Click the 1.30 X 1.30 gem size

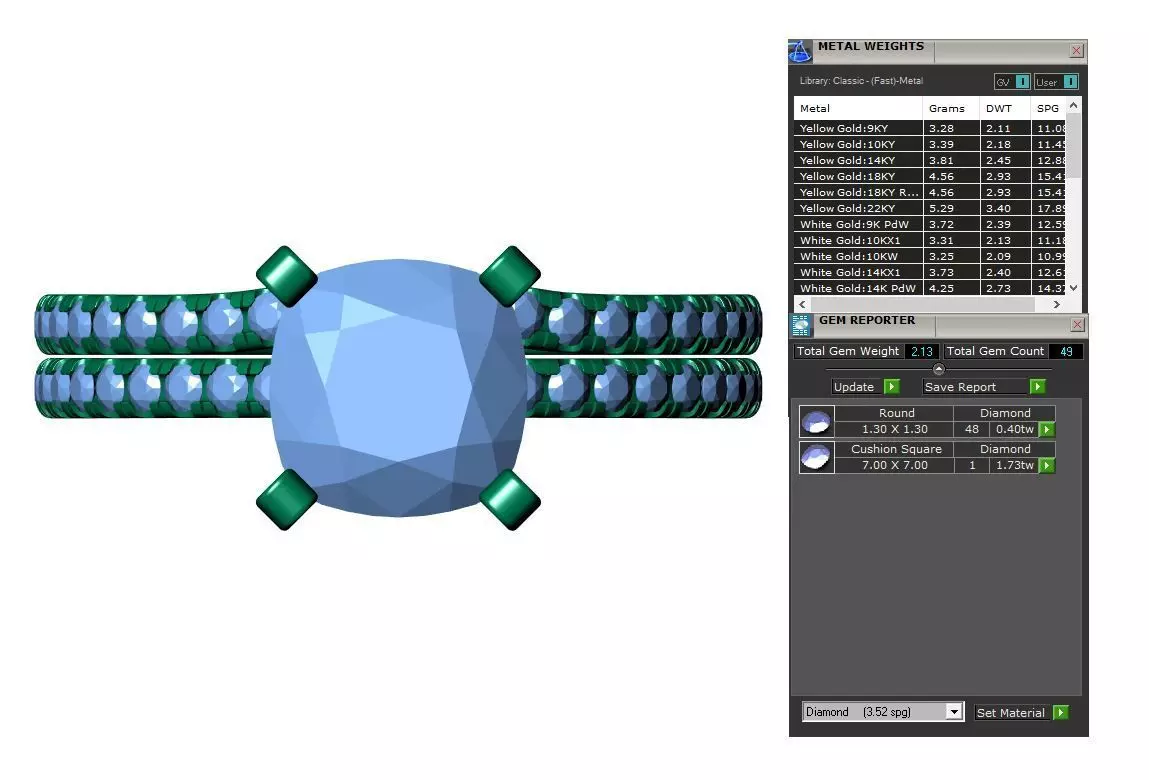[895, 430]
